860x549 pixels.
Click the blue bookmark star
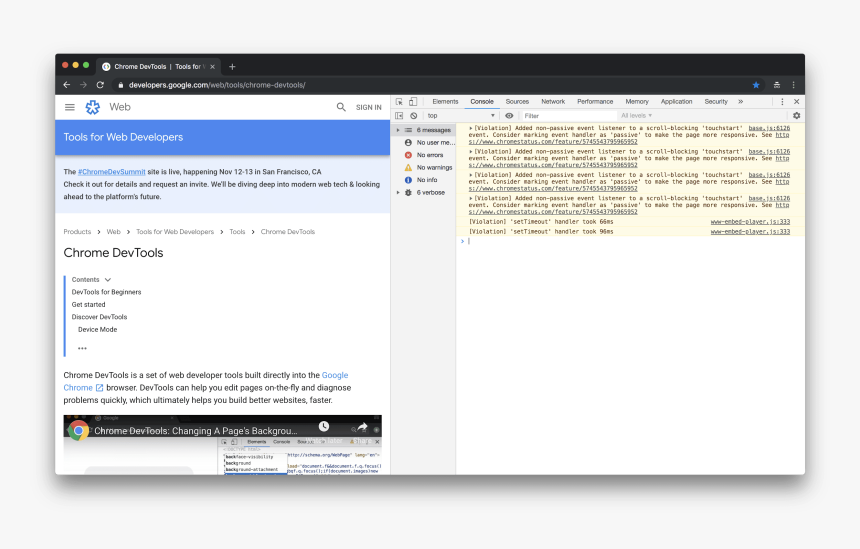pos(756,85)
